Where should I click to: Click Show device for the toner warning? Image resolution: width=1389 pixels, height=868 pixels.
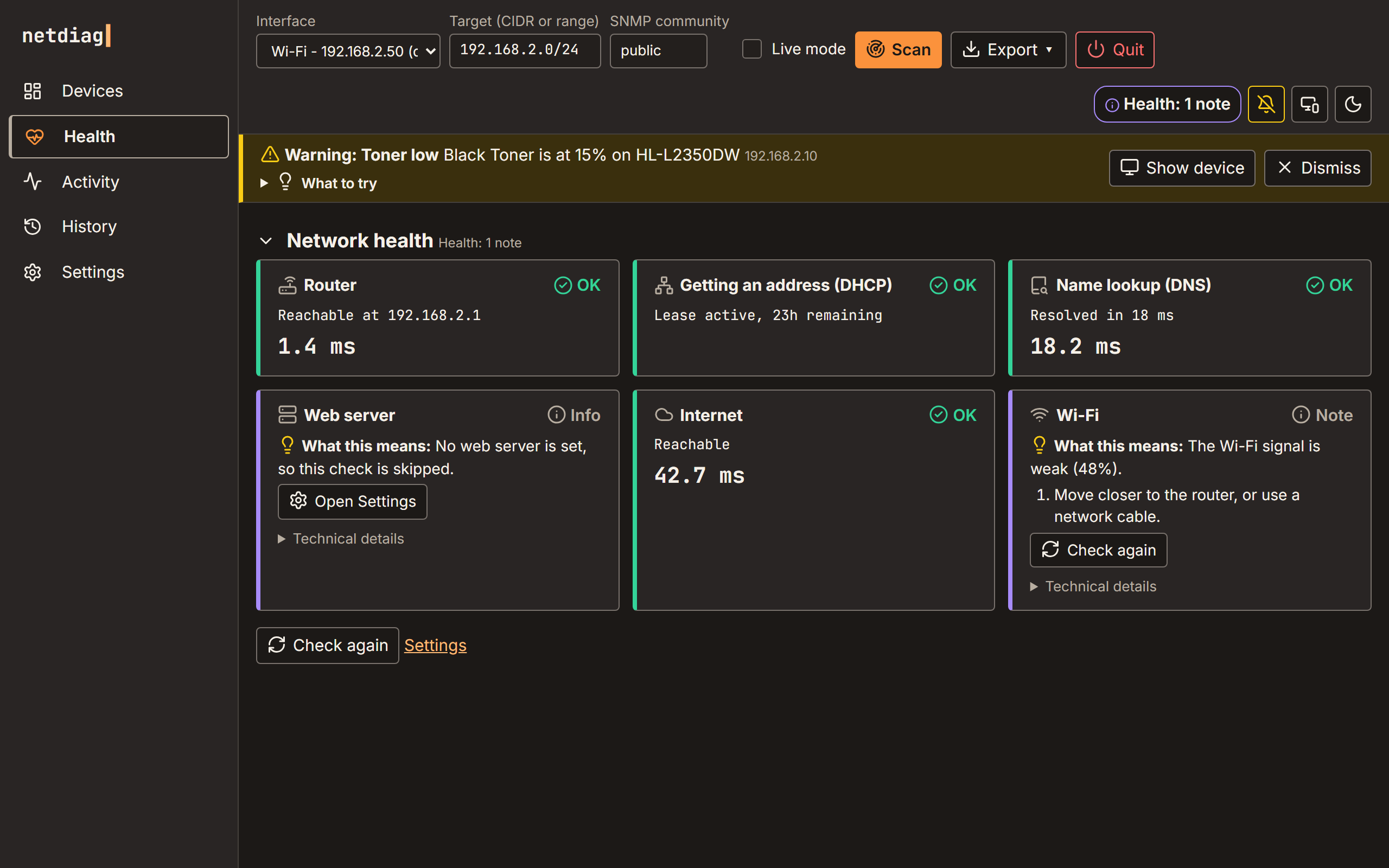(1182, 168)
